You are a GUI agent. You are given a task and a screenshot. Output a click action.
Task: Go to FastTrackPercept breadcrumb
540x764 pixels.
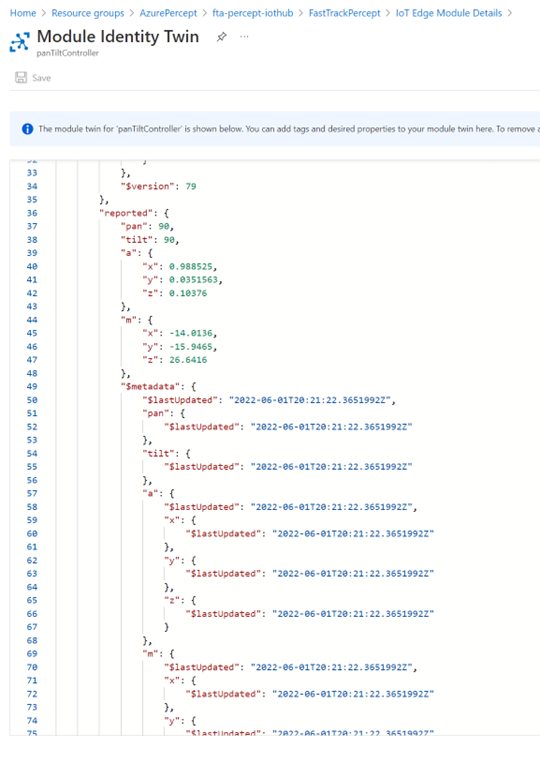coord(345,13)
